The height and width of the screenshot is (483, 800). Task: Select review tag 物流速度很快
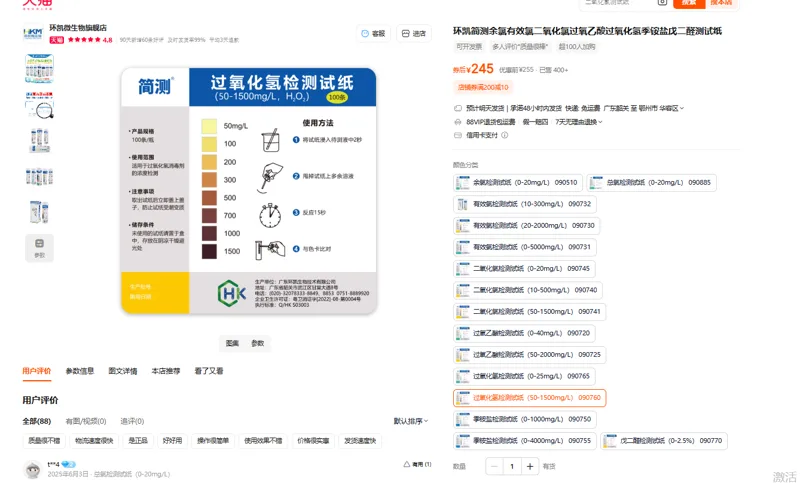point(94,441)
